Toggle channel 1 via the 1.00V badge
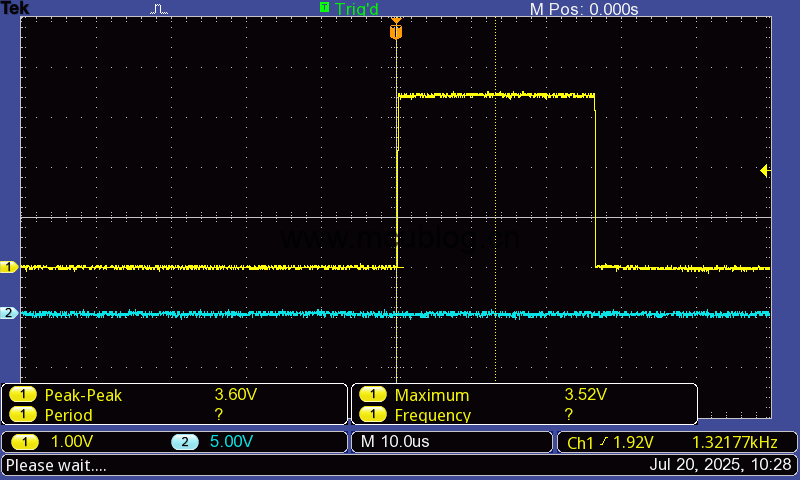Viewport: 800px width, 480px height. point(23,442)
